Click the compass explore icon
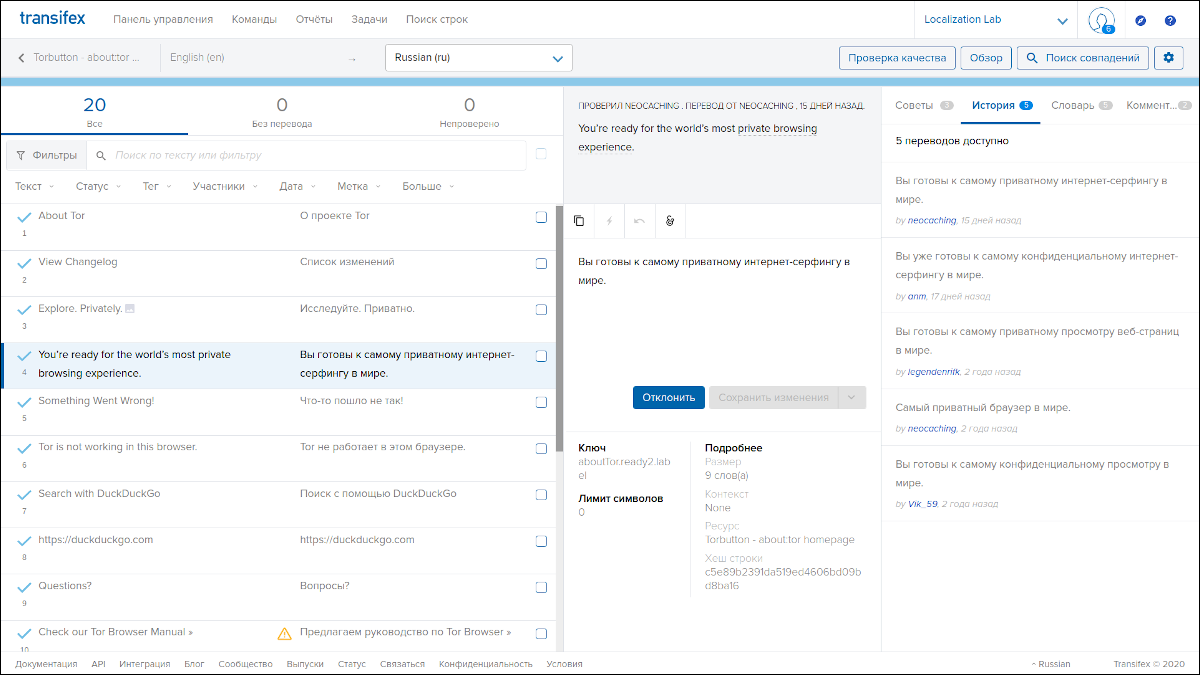The image size is (1200, 675). point(1141,20)
